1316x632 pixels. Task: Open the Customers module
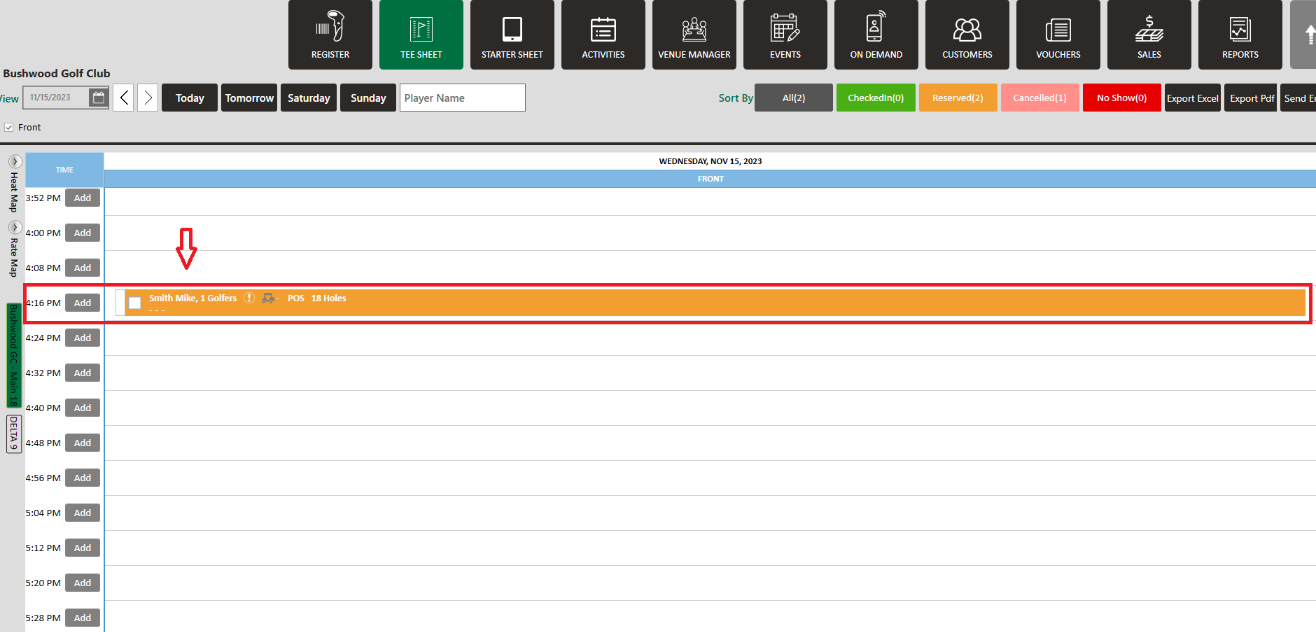tap(967, 35)
